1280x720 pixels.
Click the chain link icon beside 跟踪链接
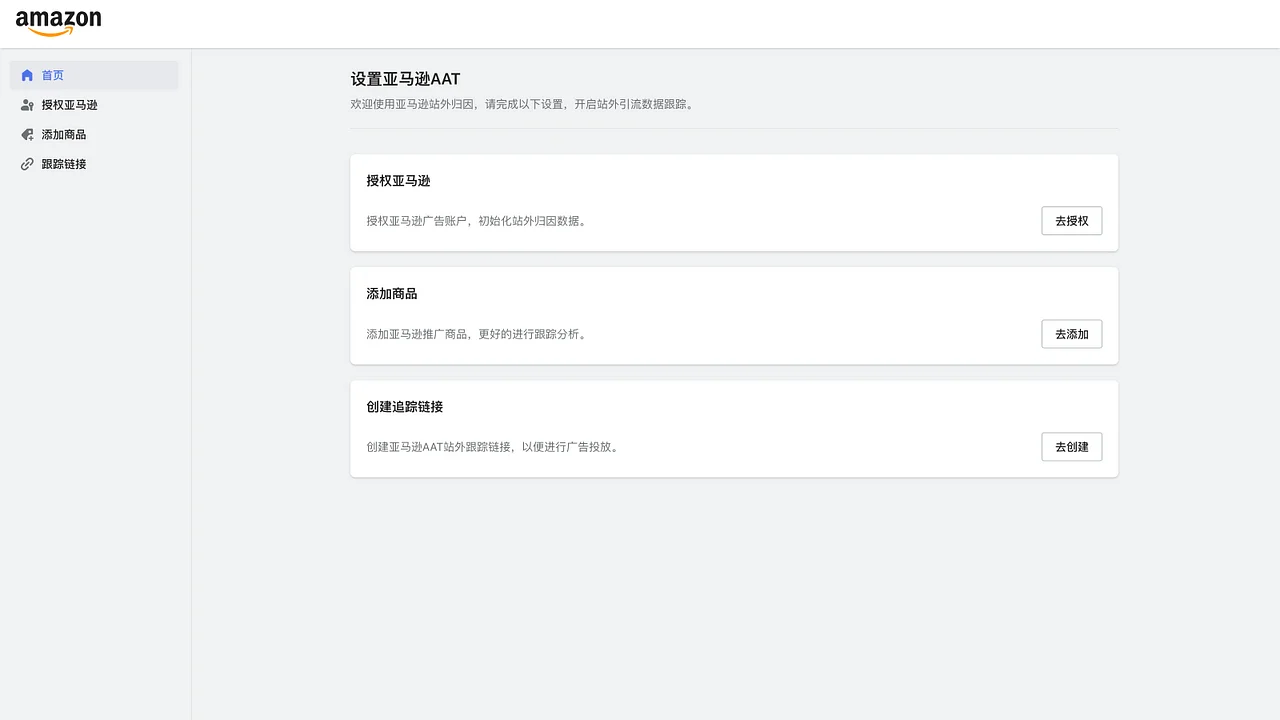coord(27,164)
